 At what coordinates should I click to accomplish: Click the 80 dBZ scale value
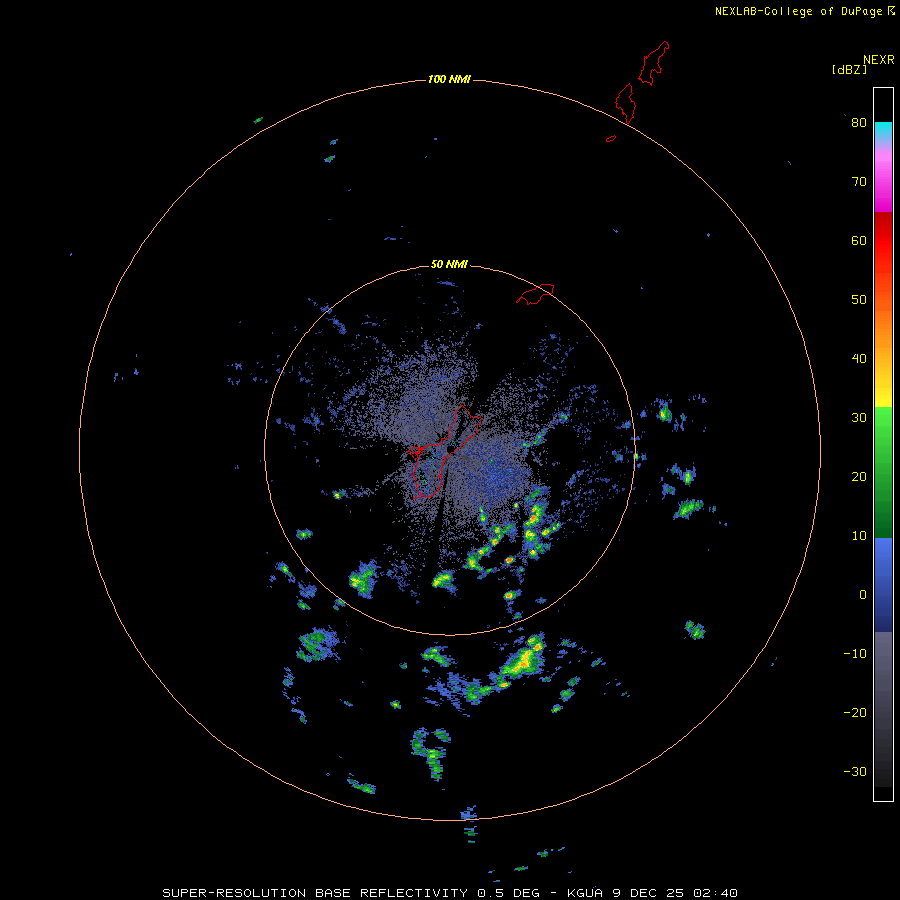[859, 122]
